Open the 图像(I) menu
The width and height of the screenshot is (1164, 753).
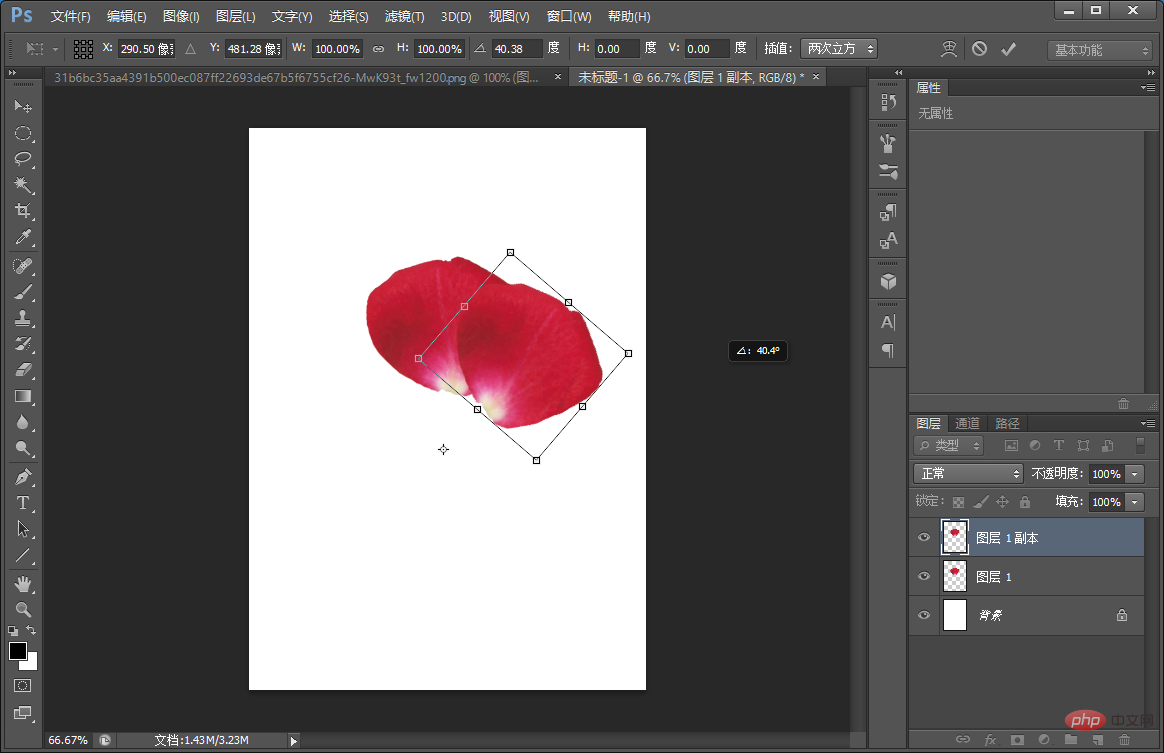click(x=181, y=16)
